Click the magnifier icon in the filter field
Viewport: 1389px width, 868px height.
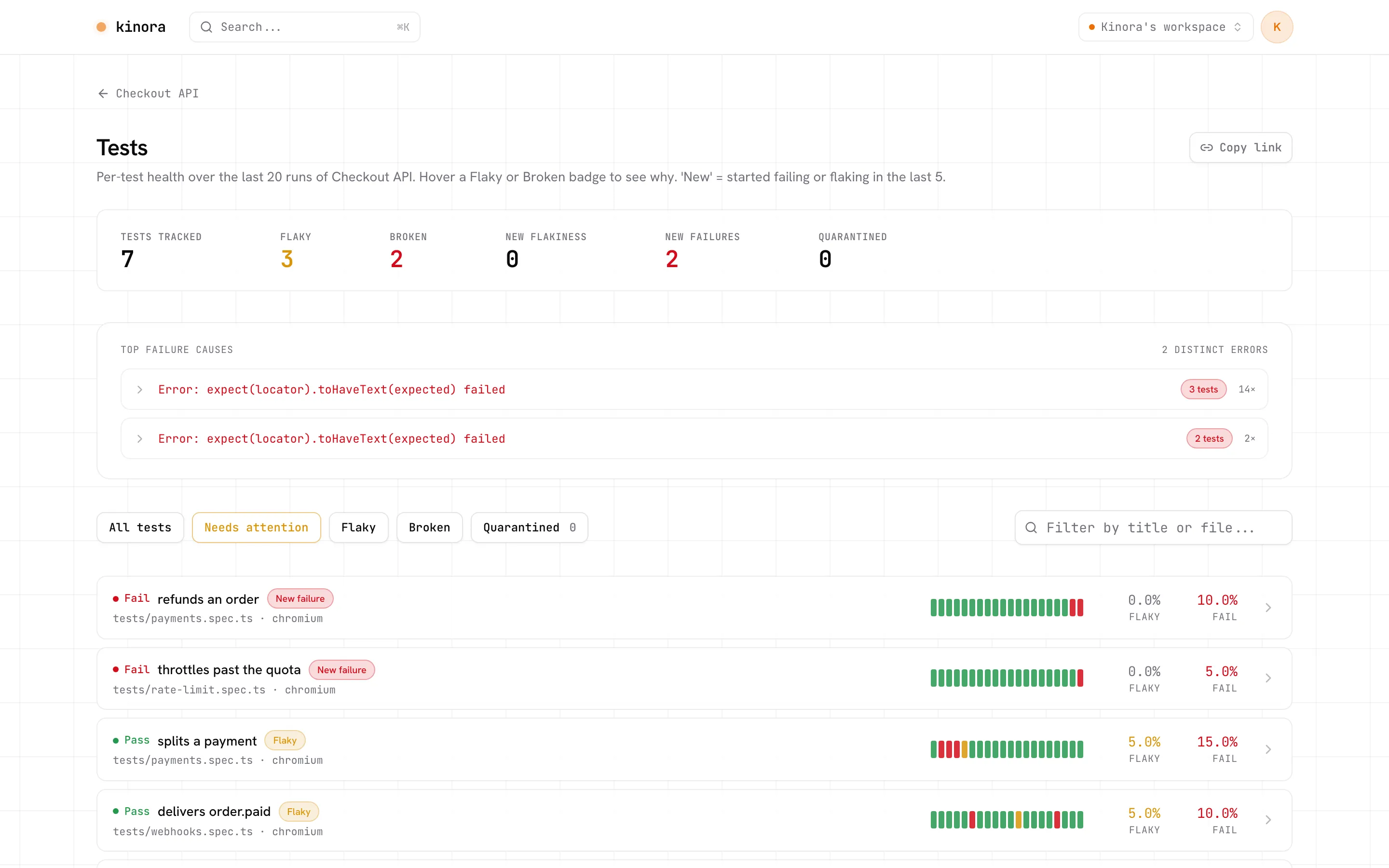coord(1031,528)
